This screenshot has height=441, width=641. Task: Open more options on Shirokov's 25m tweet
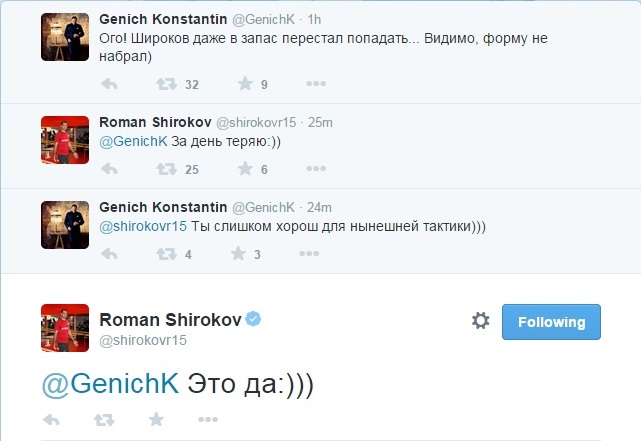click(x=315, y=169)
